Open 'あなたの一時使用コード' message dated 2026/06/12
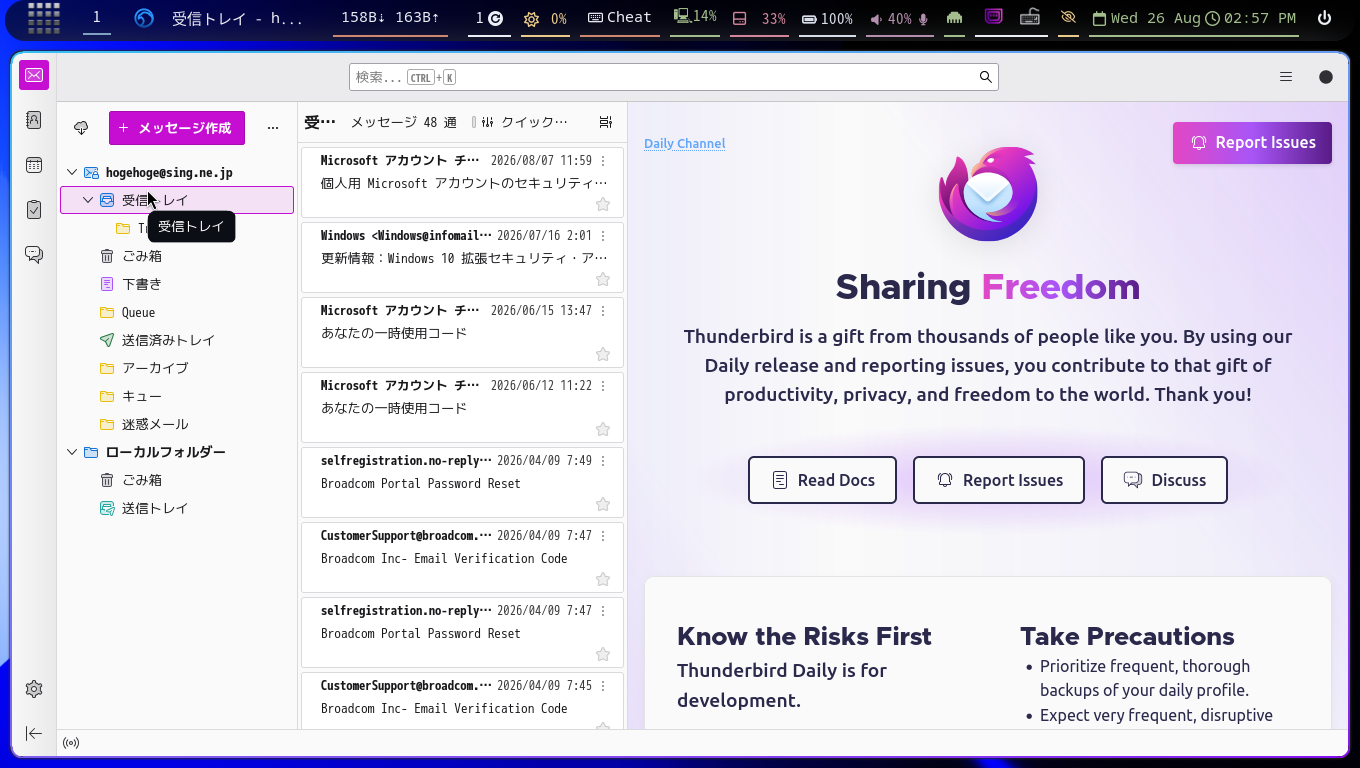This screenshot has width=1360, height=768. pos(462,407)
